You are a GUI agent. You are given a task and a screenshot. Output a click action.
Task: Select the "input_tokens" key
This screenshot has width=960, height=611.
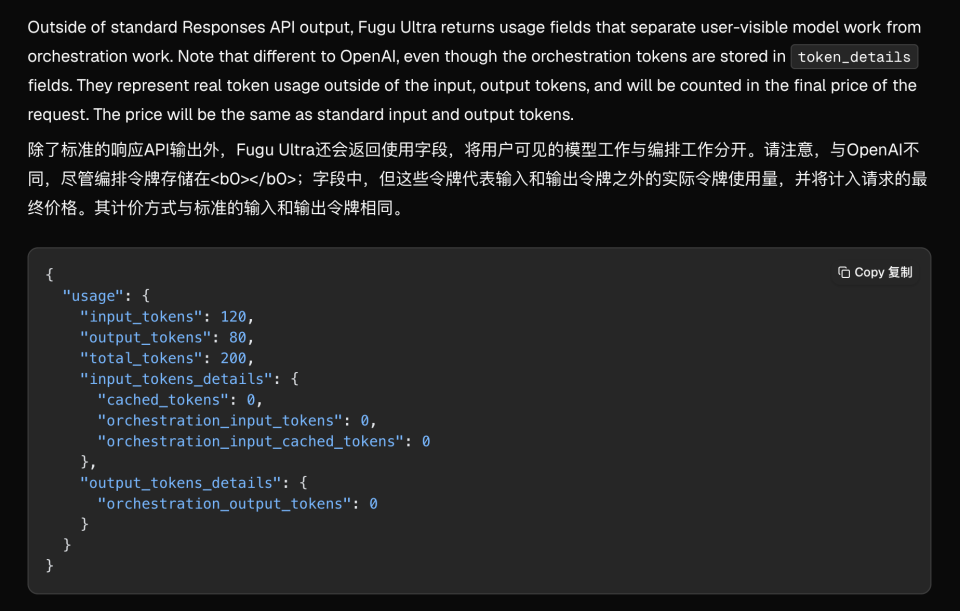click(x=141, y=317)
